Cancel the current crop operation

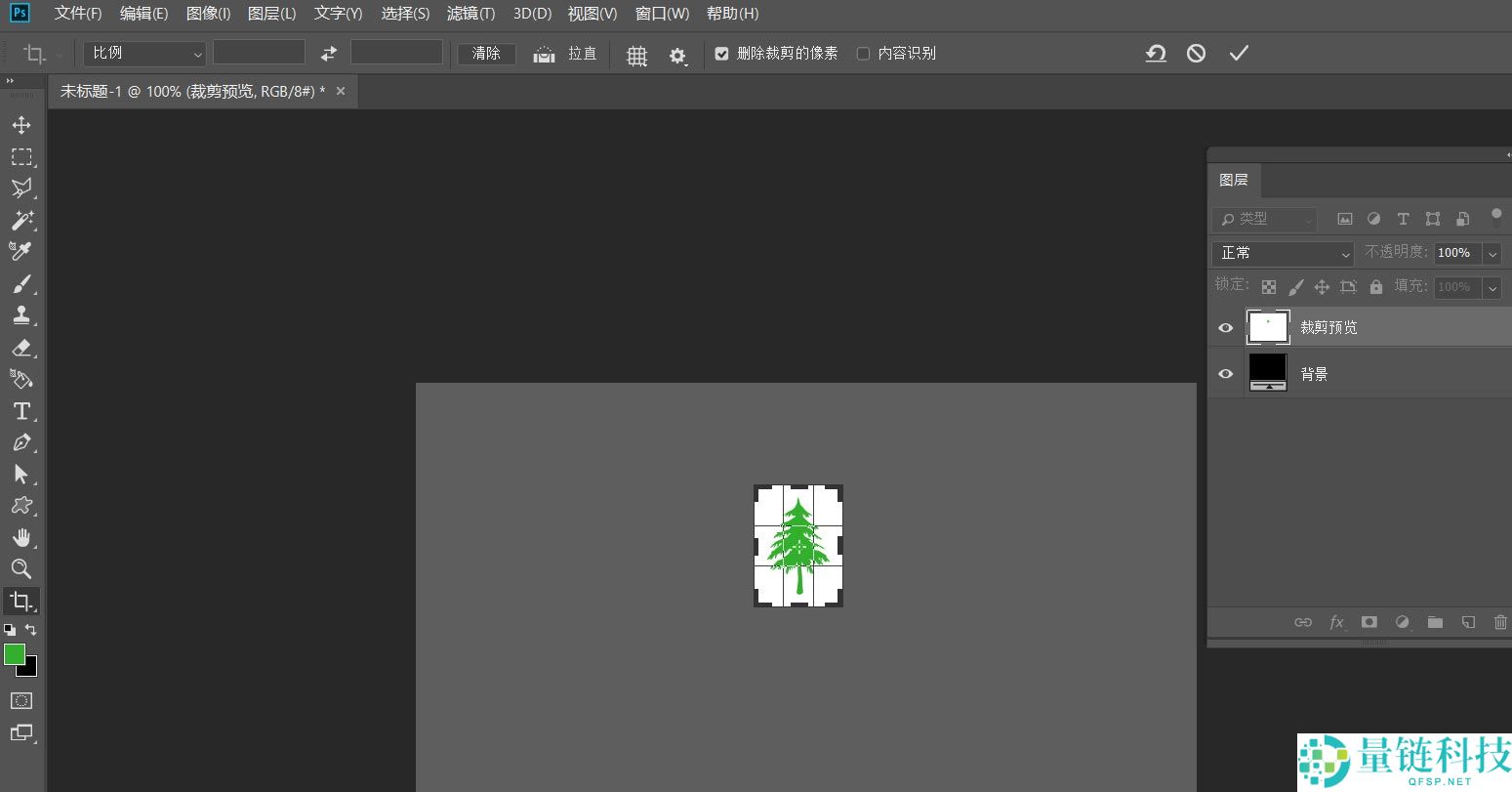[1196, 54]
